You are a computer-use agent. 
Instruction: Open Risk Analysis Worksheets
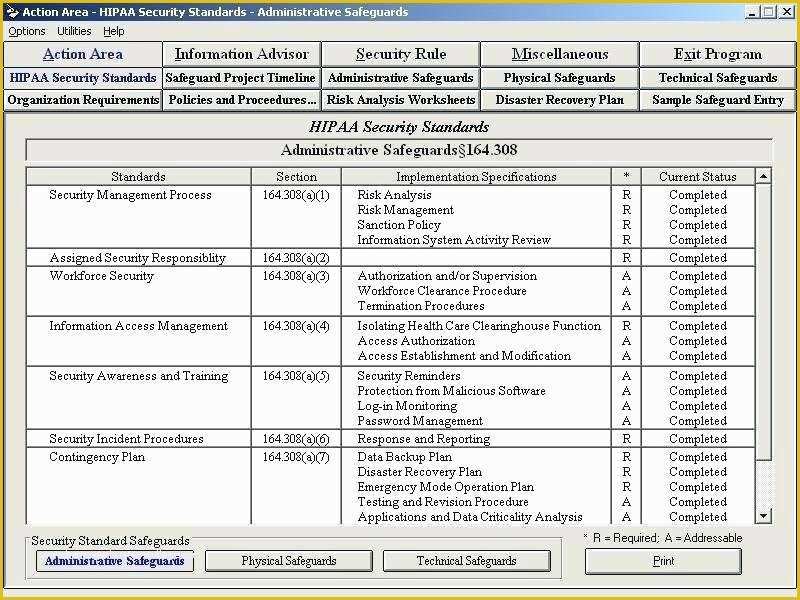pyautogui.click(x=401, y=100)
